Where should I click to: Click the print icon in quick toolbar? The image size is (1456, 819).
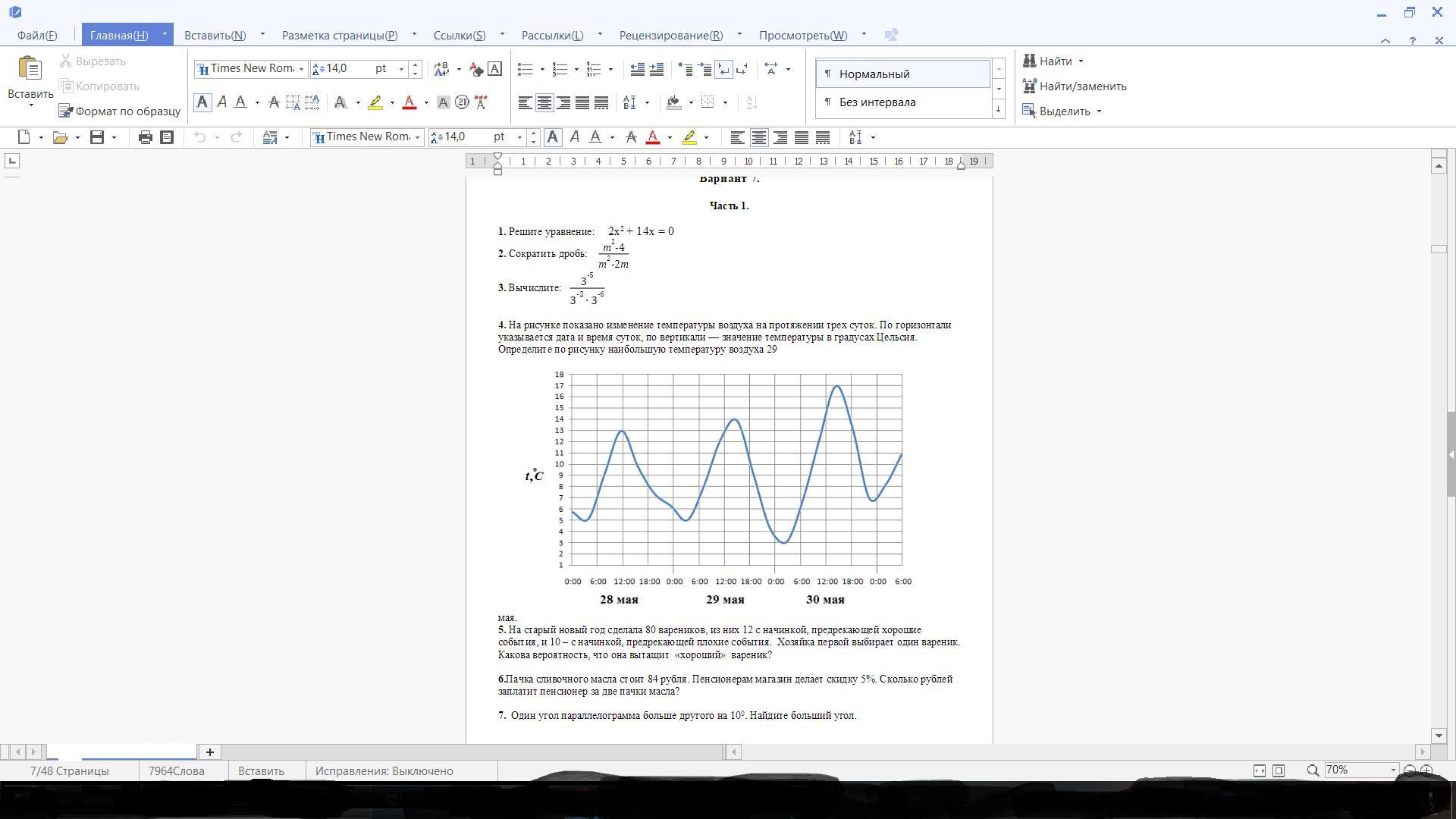point(145,137)
